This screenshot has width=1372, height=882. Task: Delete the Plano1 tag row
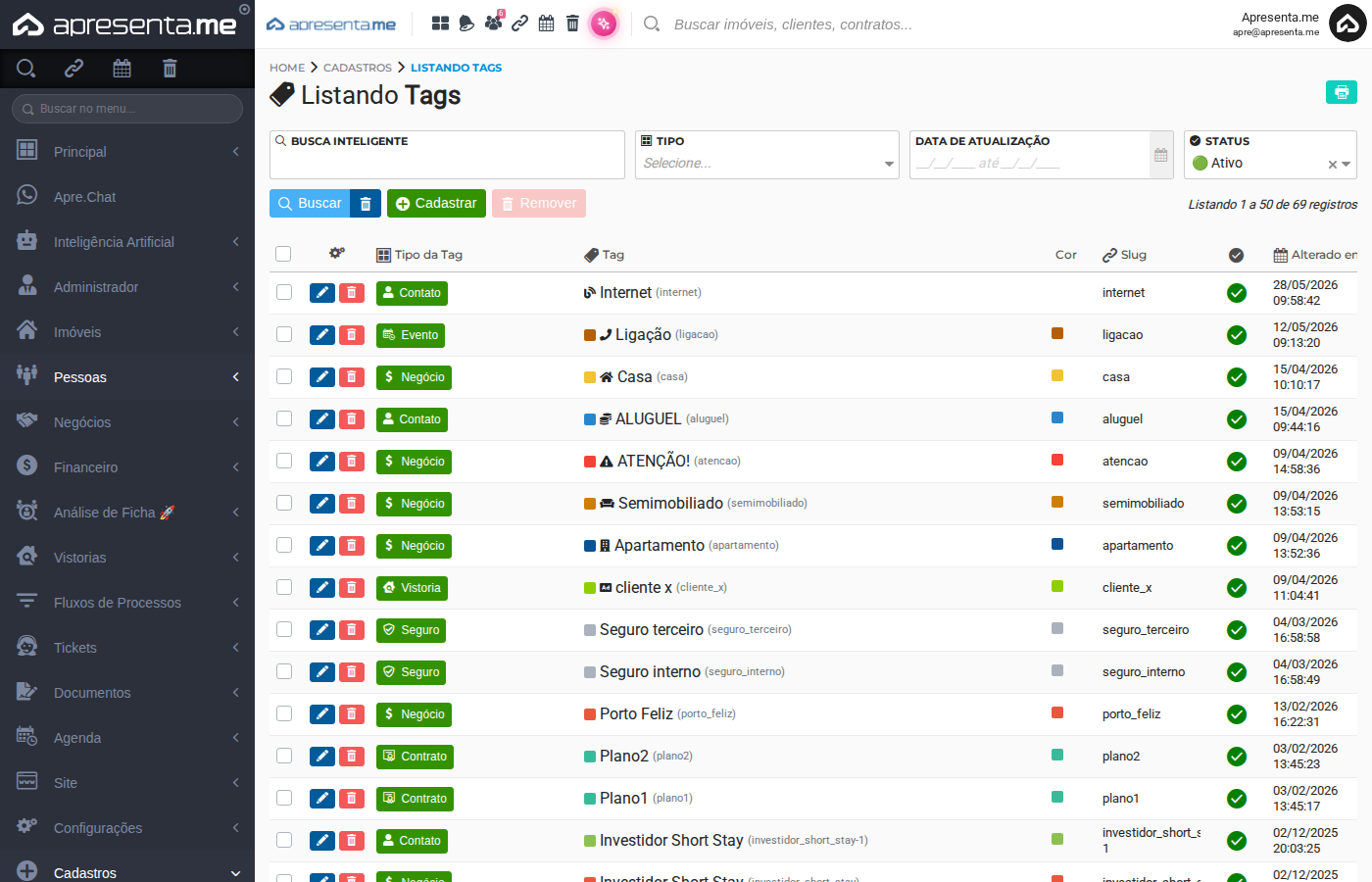coord(352,799)
